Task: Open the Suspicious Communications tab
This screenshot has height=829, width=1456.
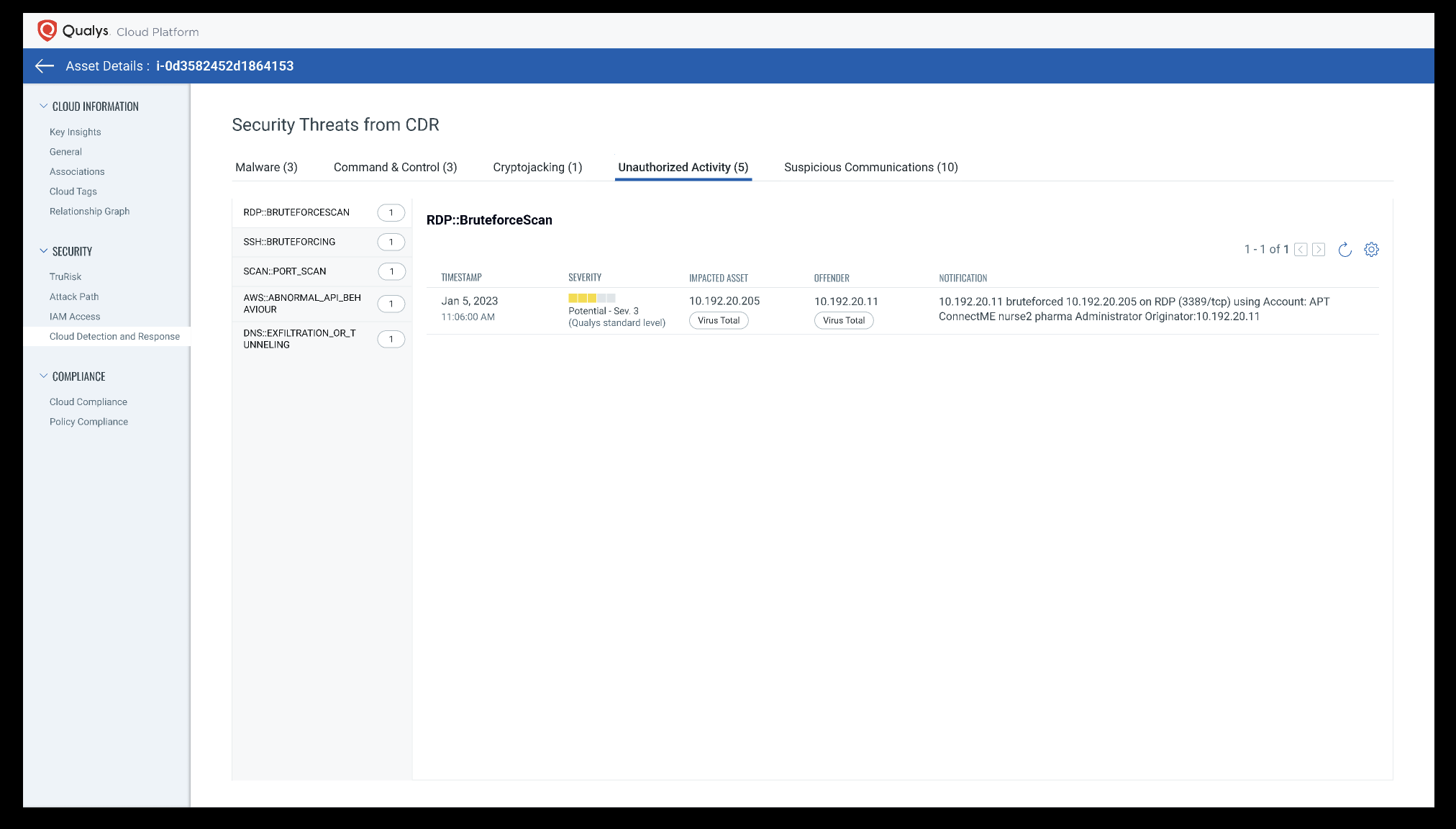Action: (870, 167)
